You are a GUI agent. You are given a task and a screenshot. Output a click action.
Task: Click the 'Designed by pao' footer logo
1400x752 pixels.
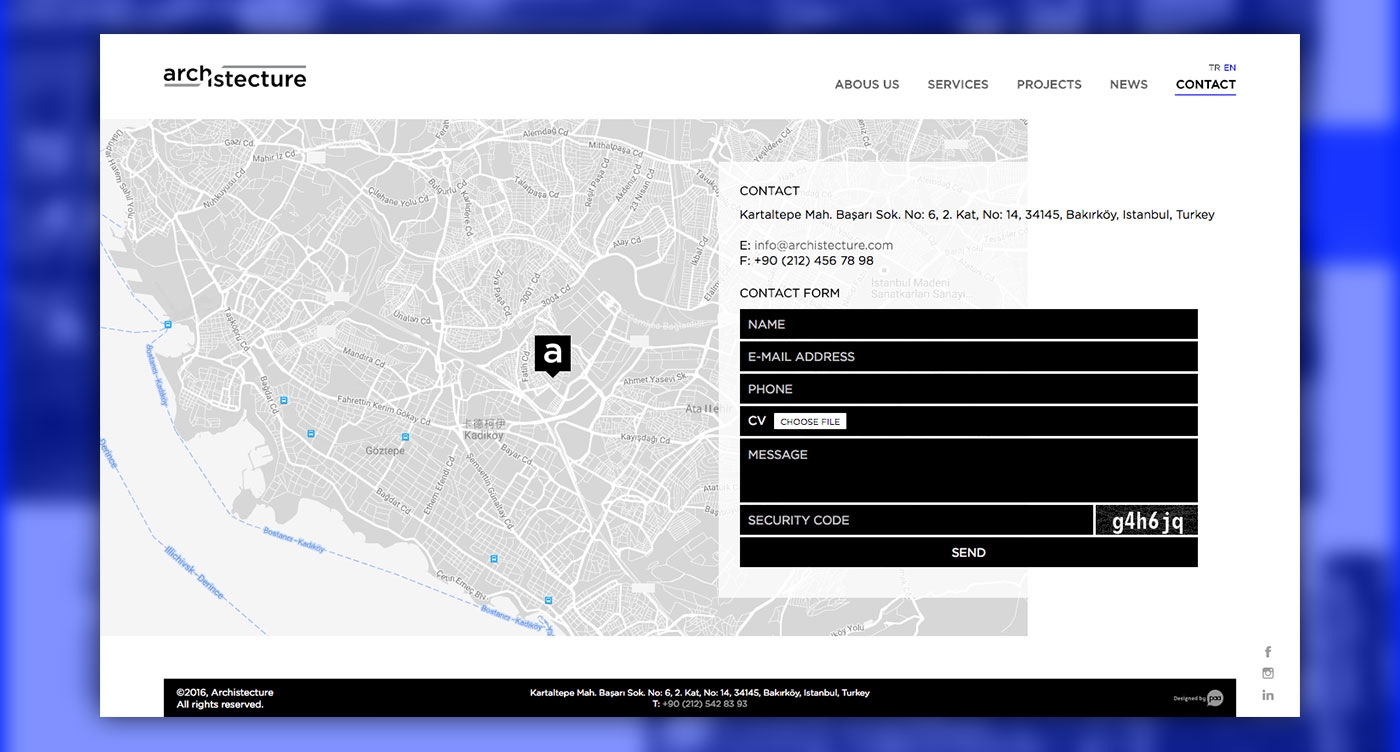tap(1199, 698)
